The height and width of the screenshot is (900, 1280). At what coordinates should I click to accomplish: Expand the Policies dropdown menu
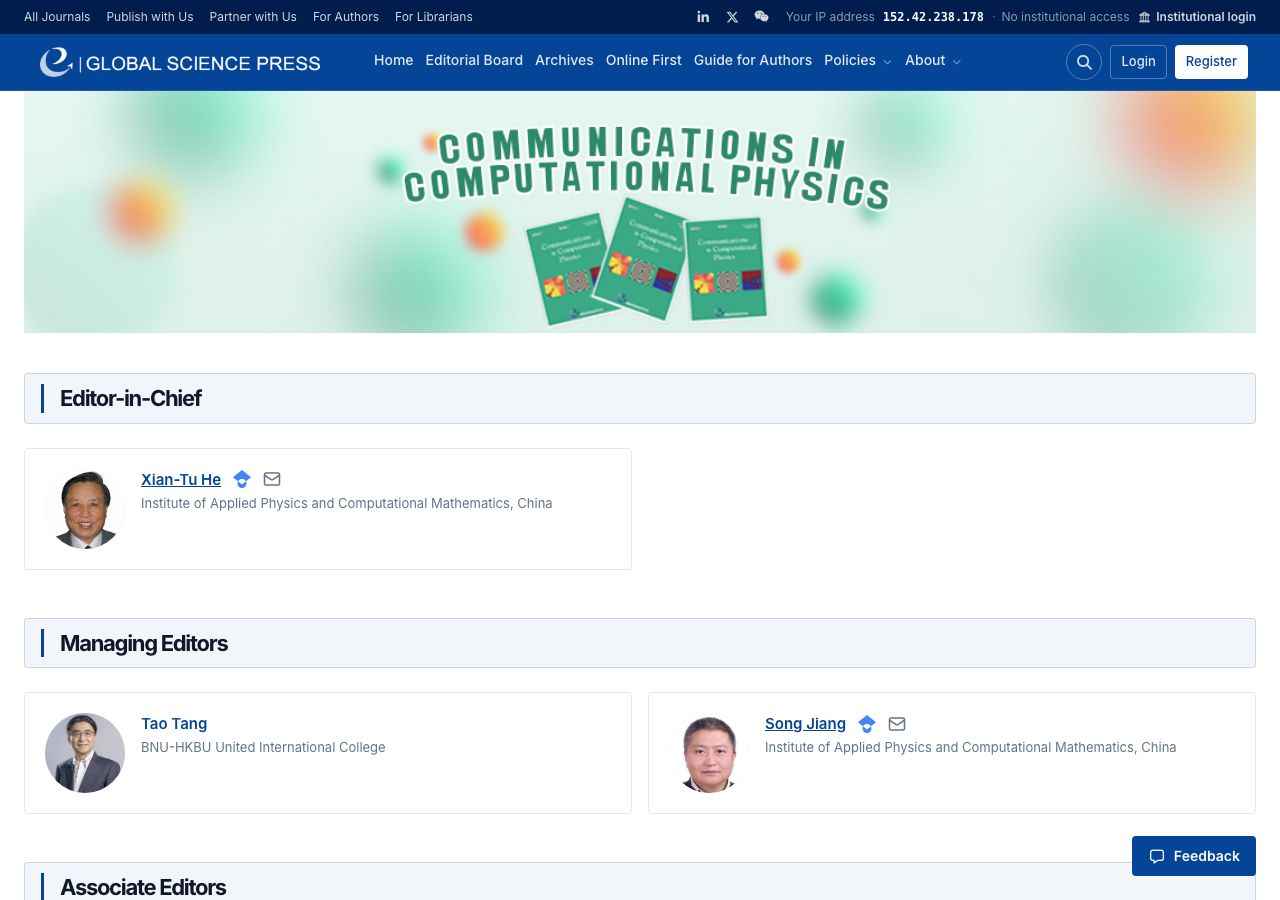(858, 61)
